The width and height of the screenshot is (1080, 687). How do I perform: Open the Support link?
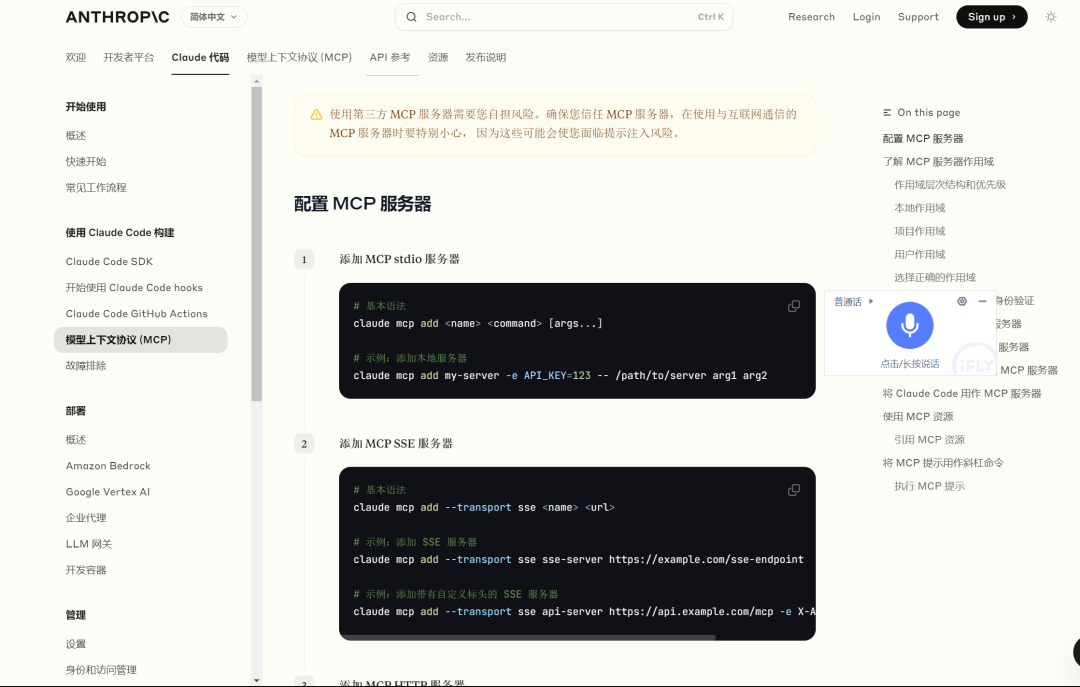click(918, 17)
